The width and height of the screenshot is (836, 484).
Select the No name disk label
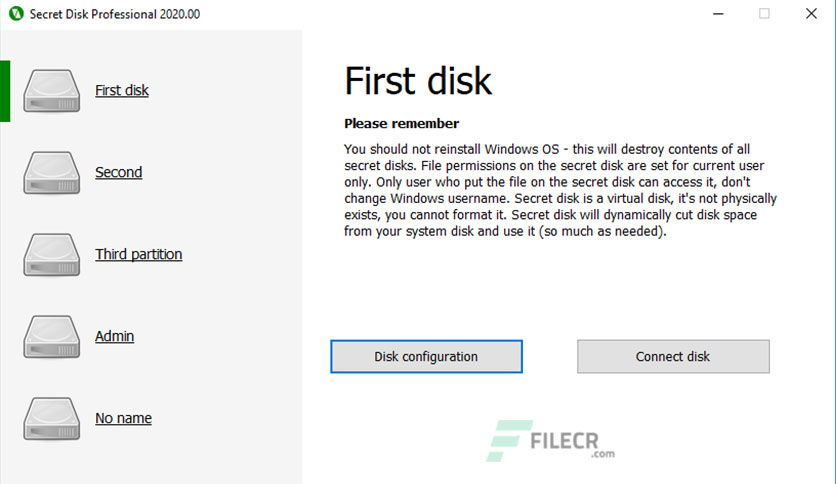(x=123, y=418)
